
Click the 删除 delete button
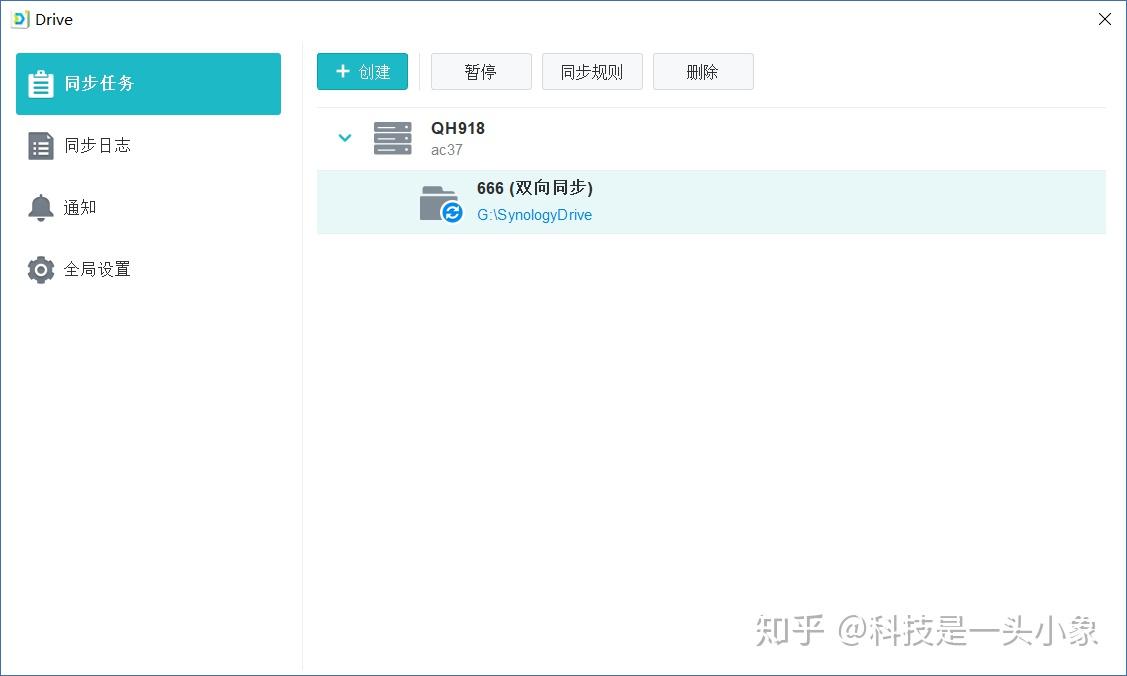click(703, 71)
